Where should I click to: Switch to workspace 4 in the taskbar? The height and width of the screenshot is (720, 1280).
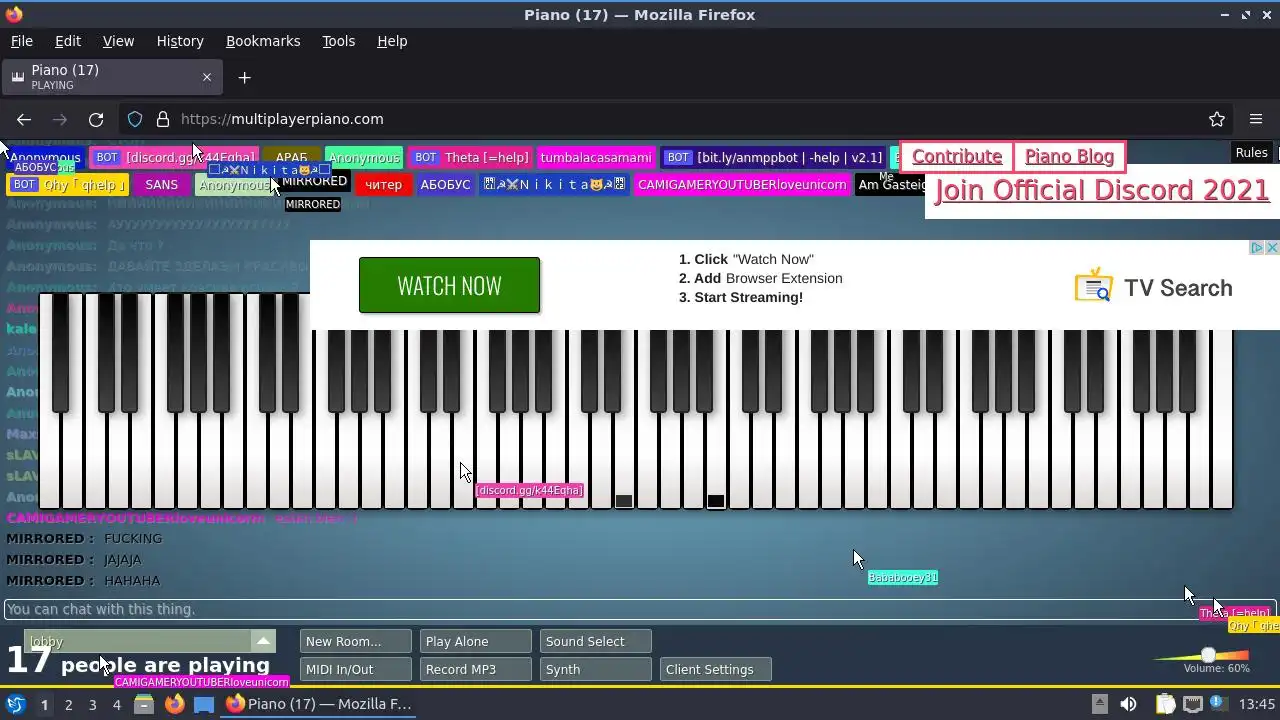point(117,704)
